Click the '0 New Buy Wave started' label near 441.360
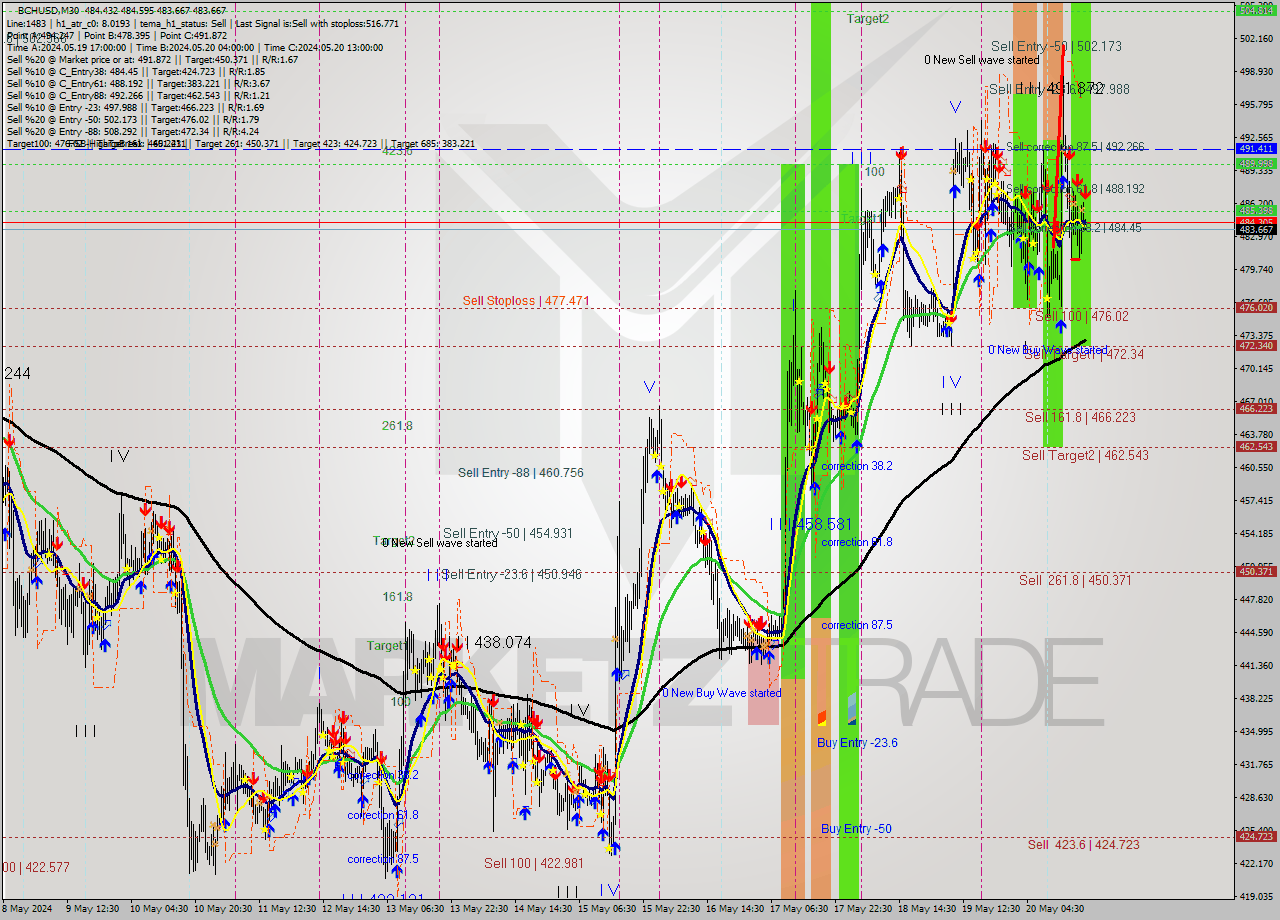The image size is (1280, 920). click(722, 693)
